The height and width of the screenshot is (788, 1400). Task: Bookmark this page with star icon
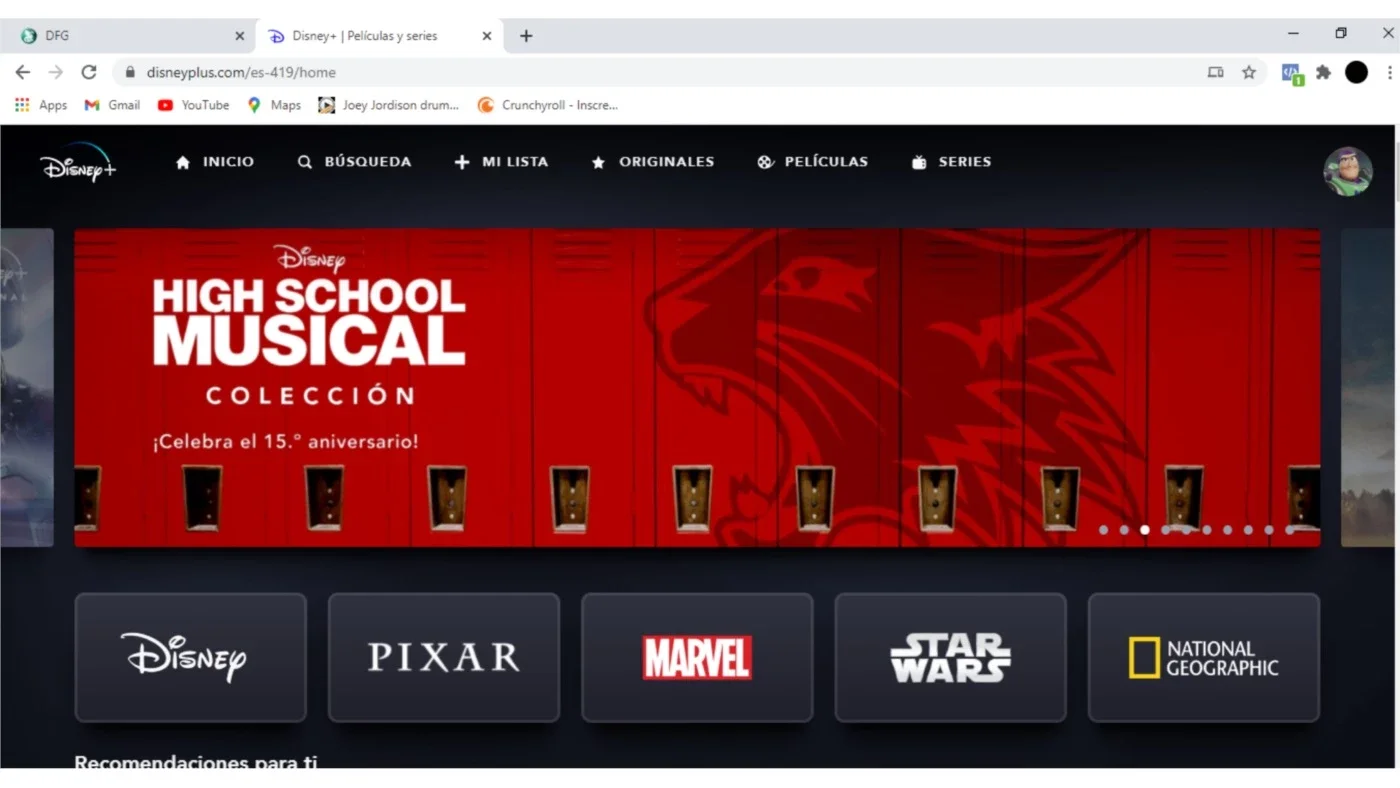(x=1249, y=72)
